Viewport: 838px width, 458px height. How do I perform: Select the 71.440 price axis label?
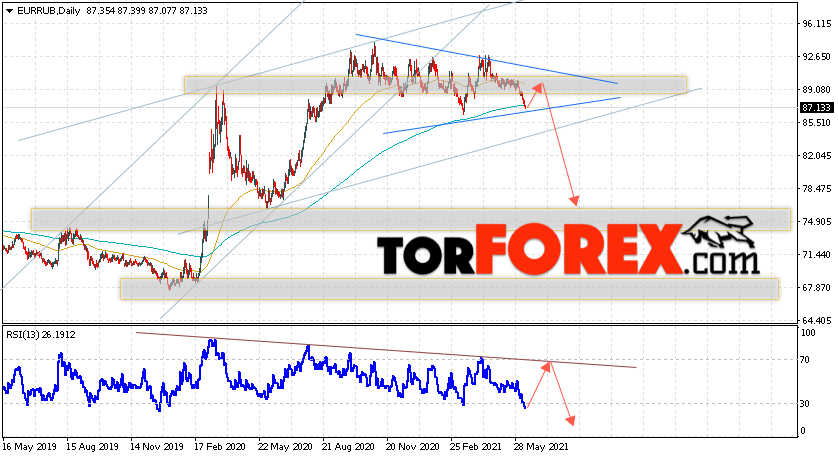pos(816,255)
